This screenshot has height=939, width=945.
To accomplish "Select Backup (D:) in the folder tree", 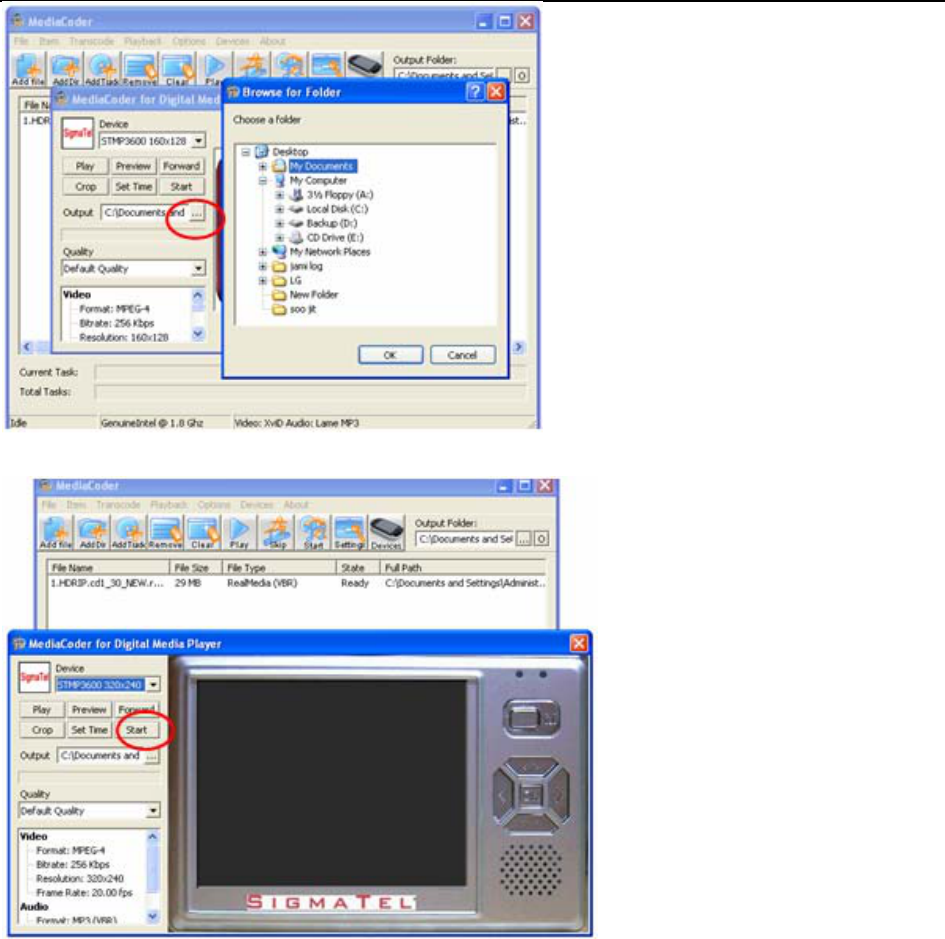I will tap(331, 223).
